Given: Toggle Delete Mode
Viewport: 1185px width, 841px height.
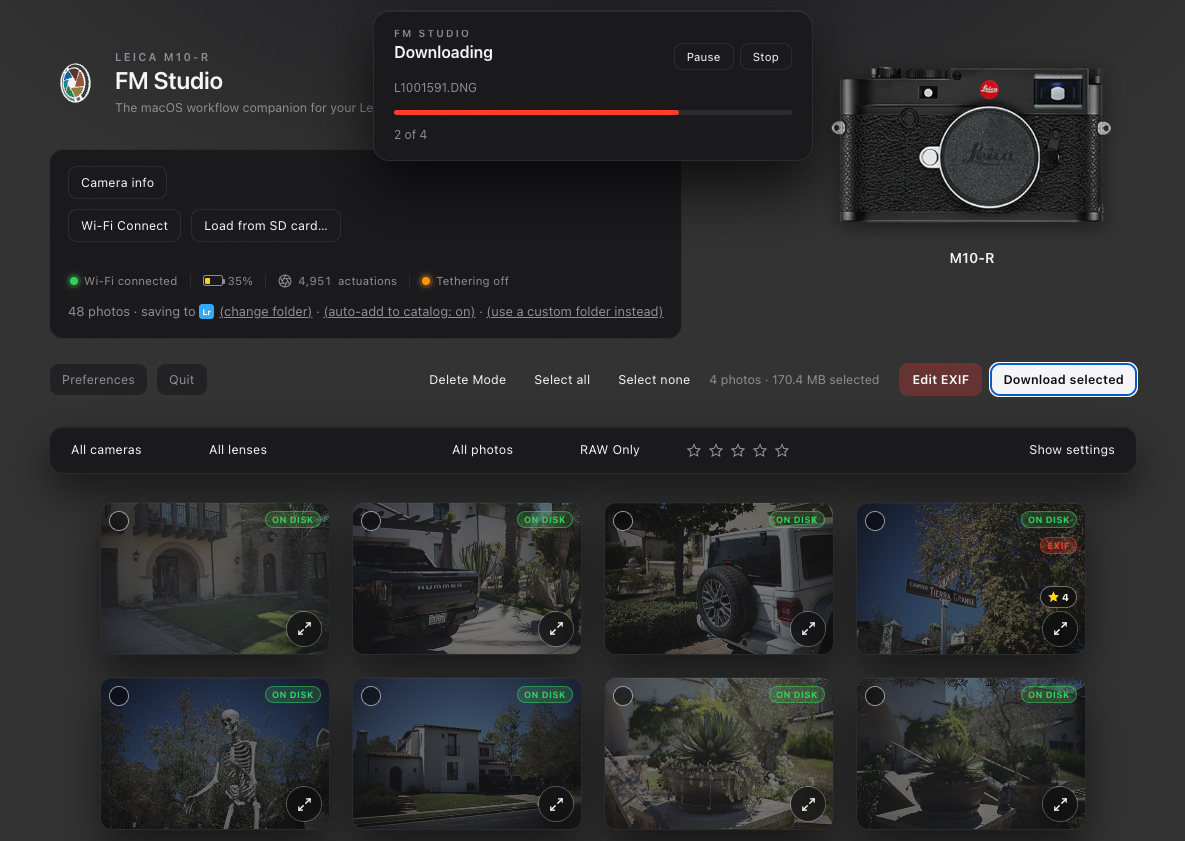Looking at the screenshot, I should coord(468,379).
